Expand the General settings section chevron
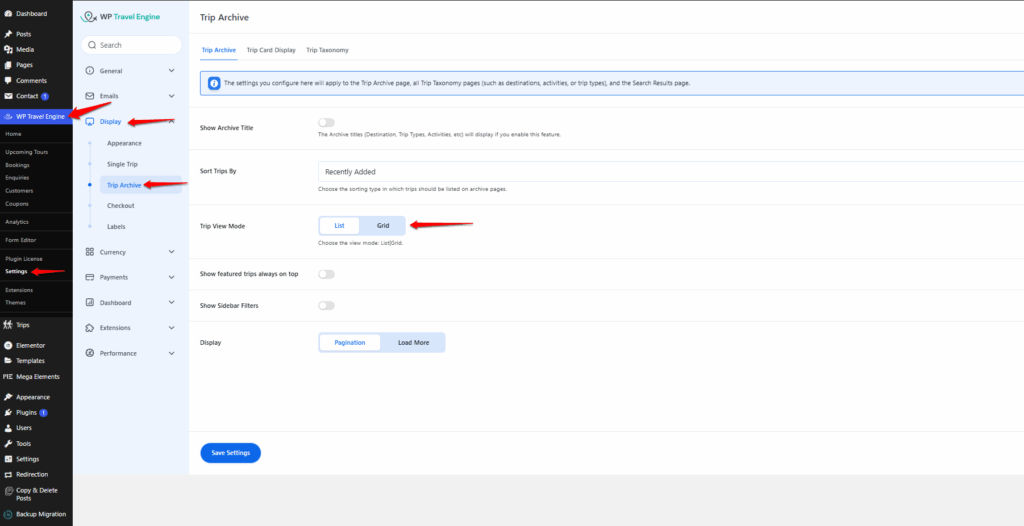This screenshot has height=526, width=1024. [x=171, y=71]
